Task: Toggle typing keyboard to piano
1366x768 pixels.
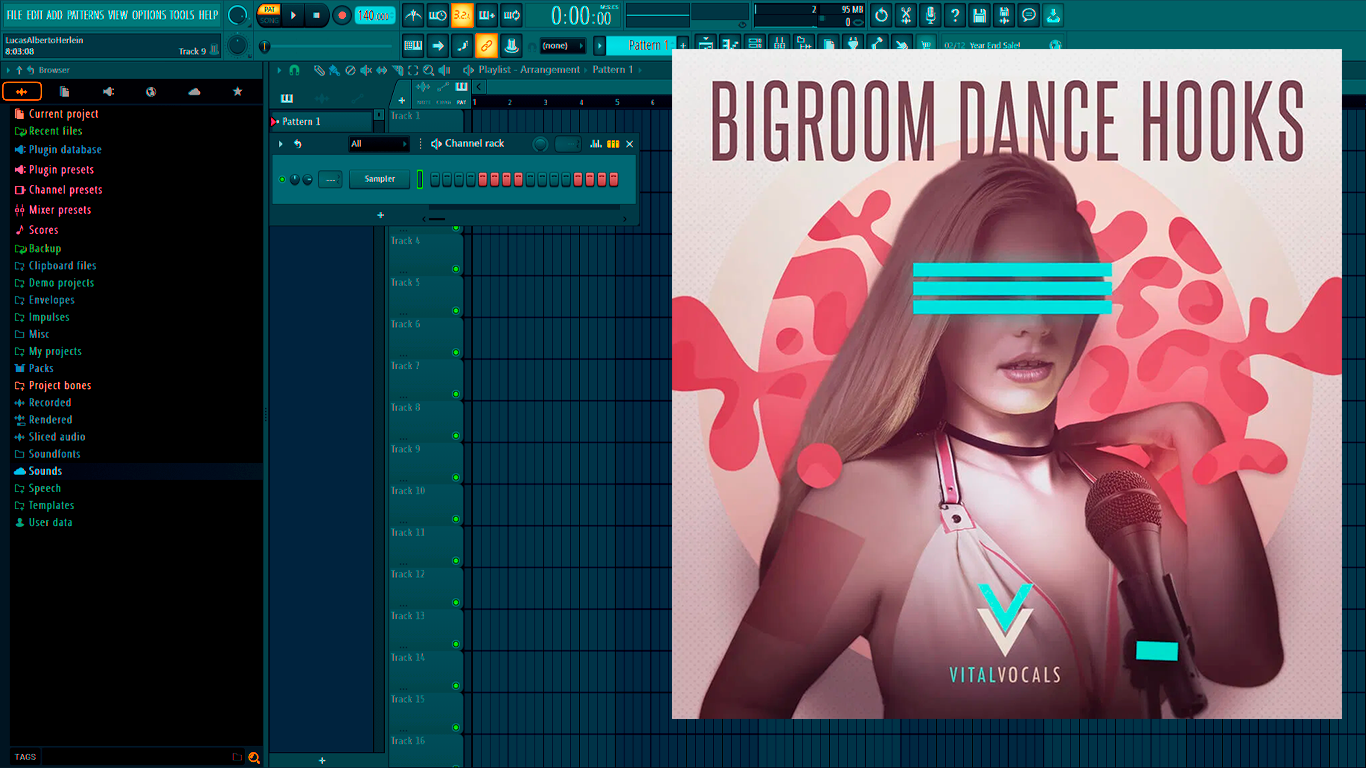Action: pos(413,45)
